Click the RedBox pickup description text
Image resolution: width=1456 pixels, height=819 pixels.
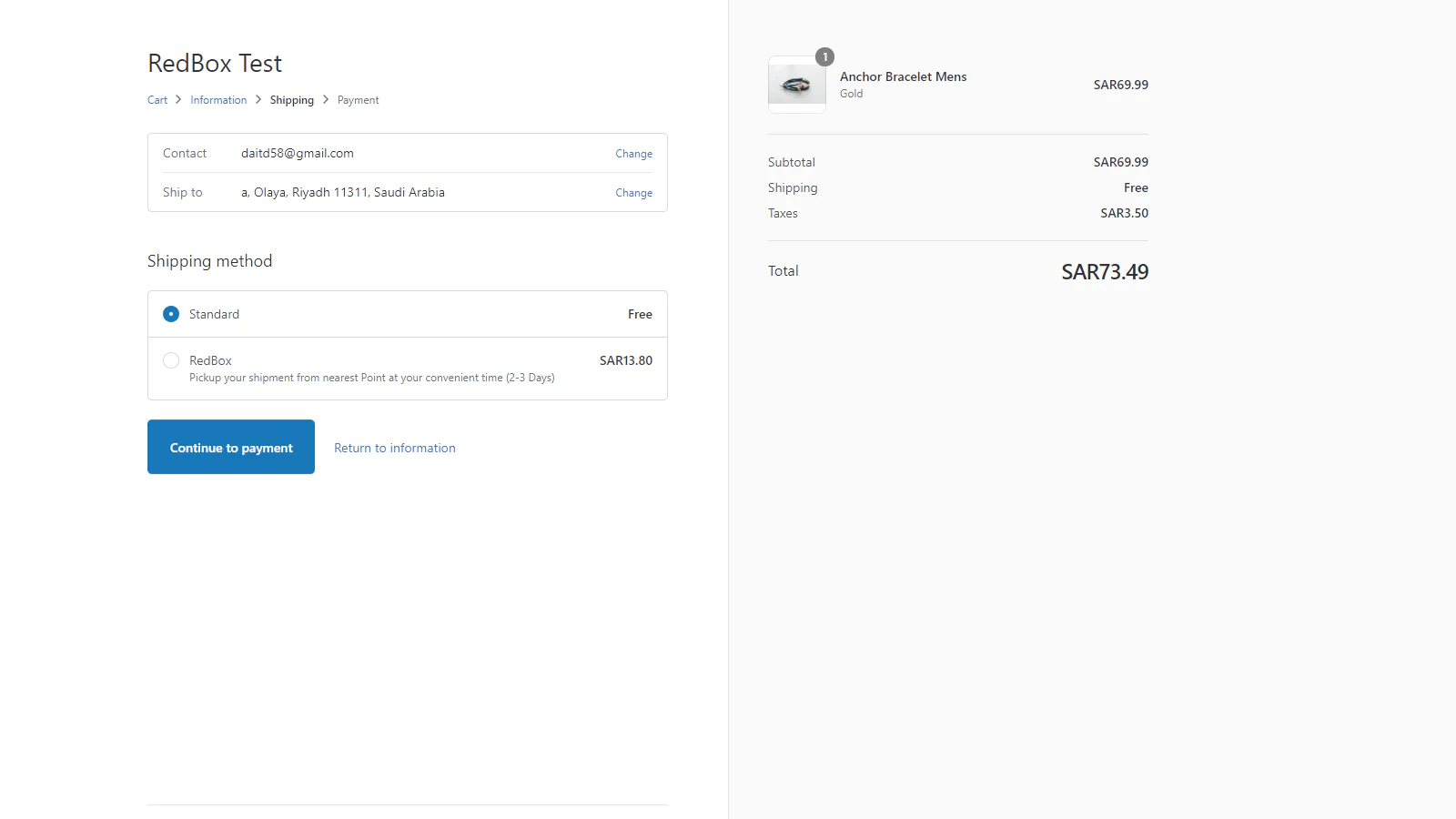click(372, 378)
